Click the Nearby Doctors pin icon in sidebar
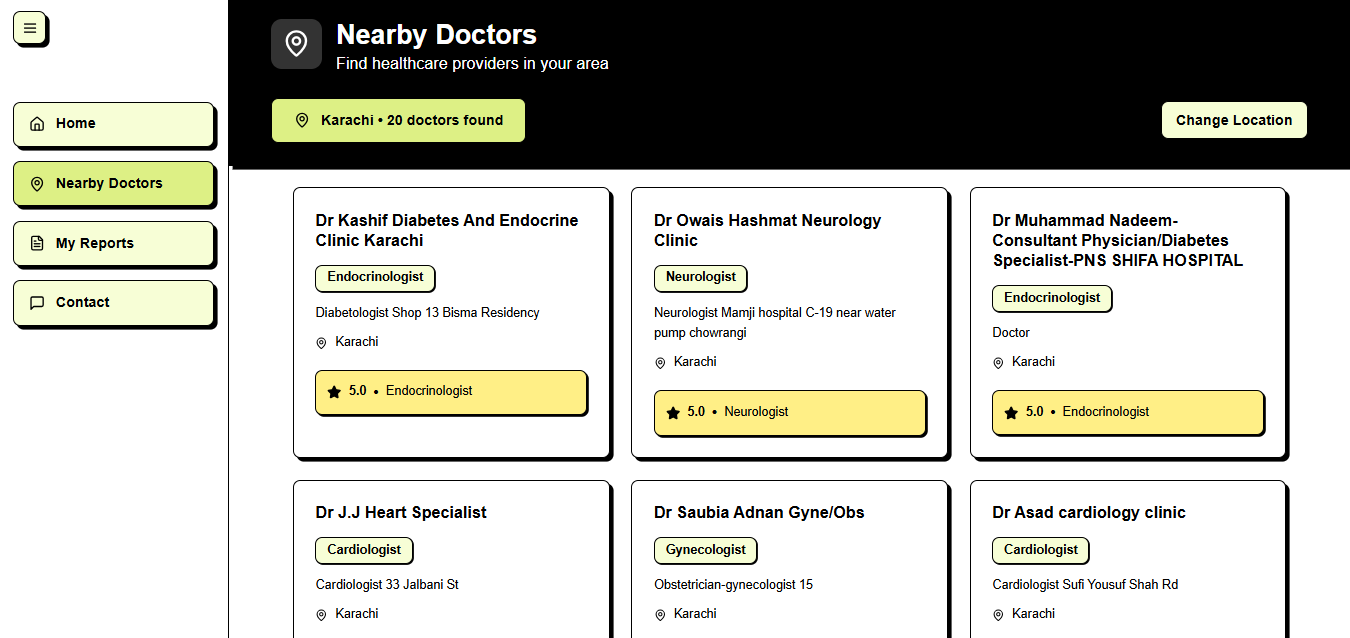This screenshot has height=638, width=1350. click(x=37, y=184)
